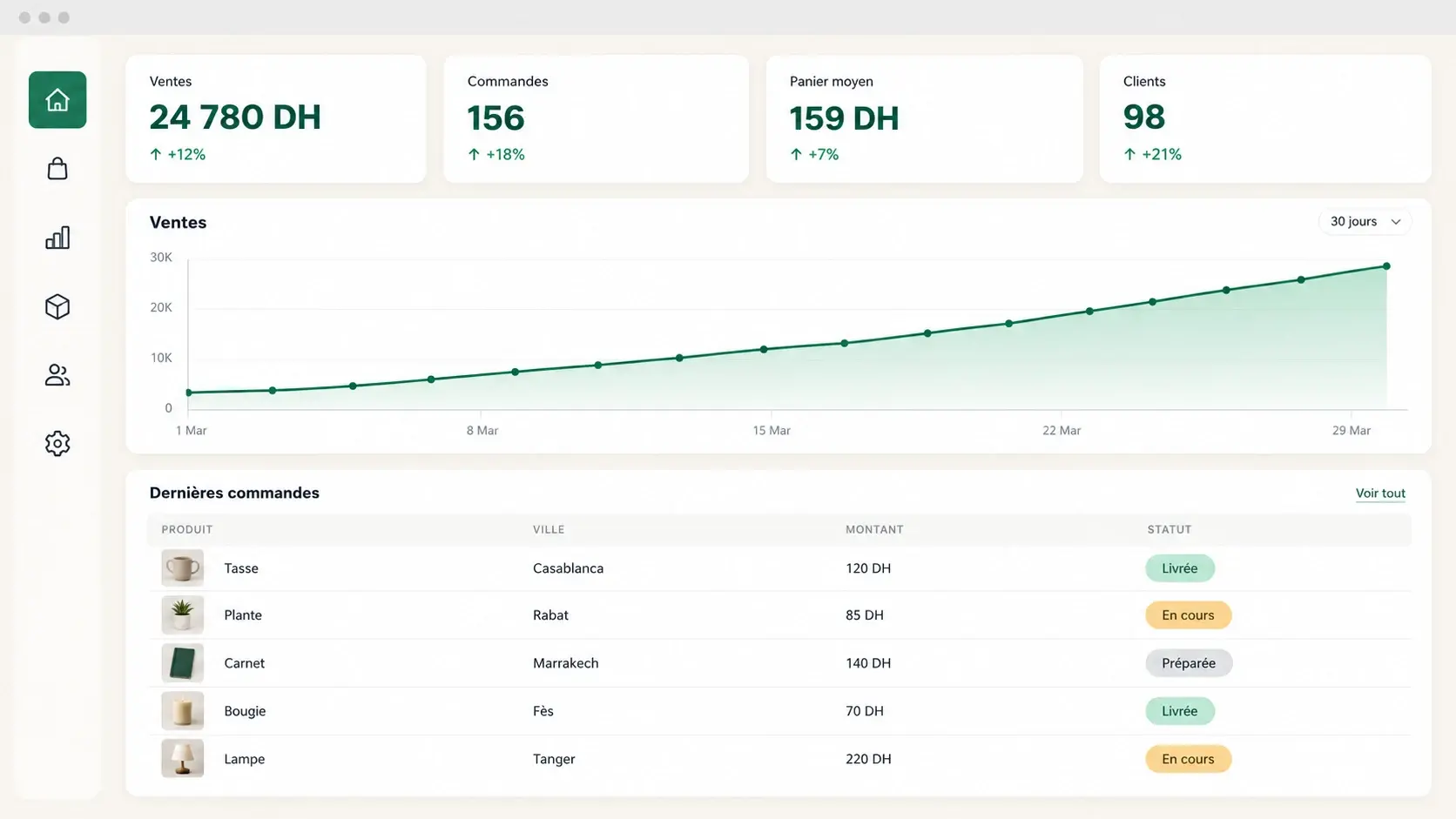Open the Clients 98 card
1456x819 pixels.
1265,119
